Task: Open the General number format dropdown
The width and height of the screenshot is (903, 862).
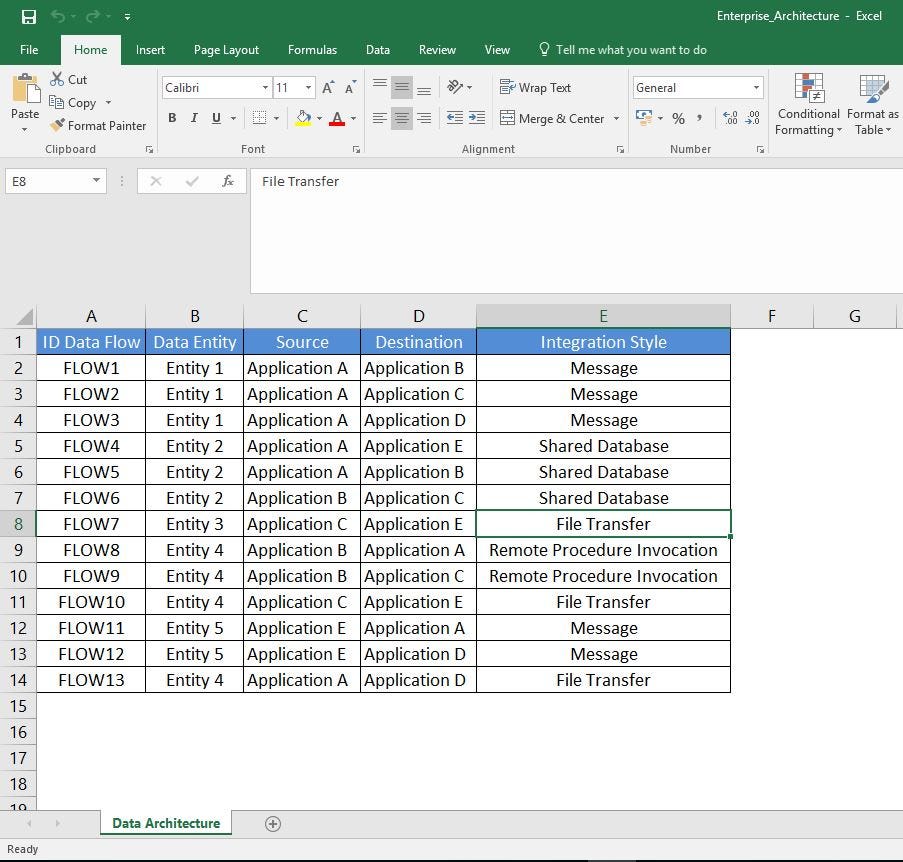Action: [x=755, y=87]
